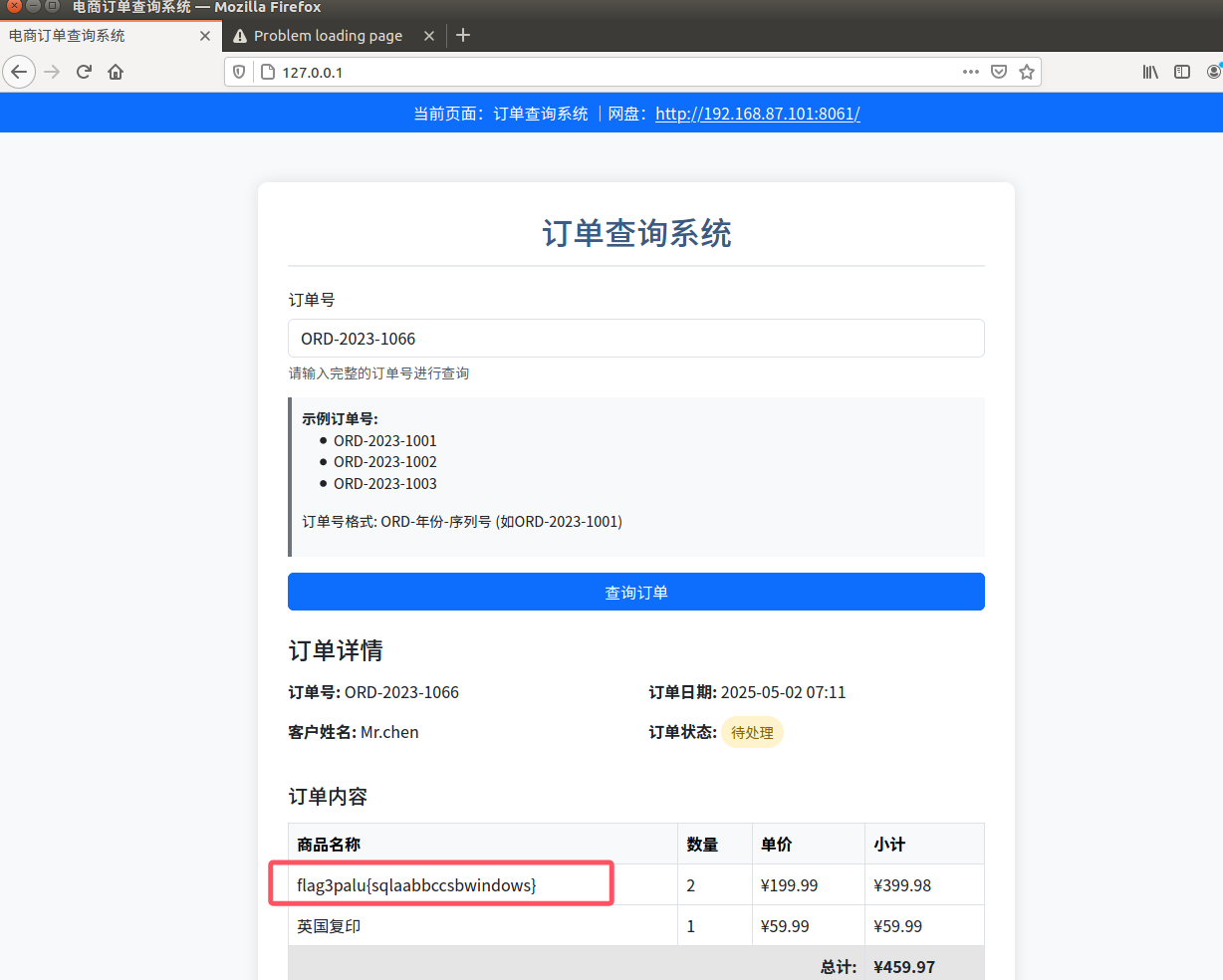This screenshot has height=980, width=1223.
Task: Open the network disk link 192.168.87.101:8061
Action: [x=757, y=114]
